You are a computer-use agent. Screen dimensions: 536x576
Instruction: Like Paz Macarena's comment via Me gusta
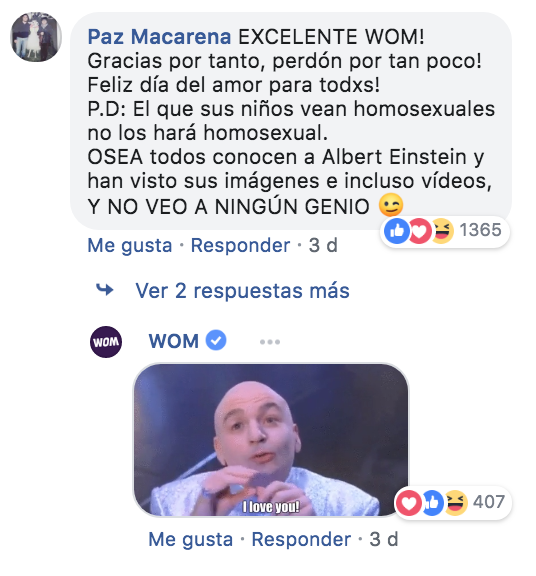[x=130, y=245]
